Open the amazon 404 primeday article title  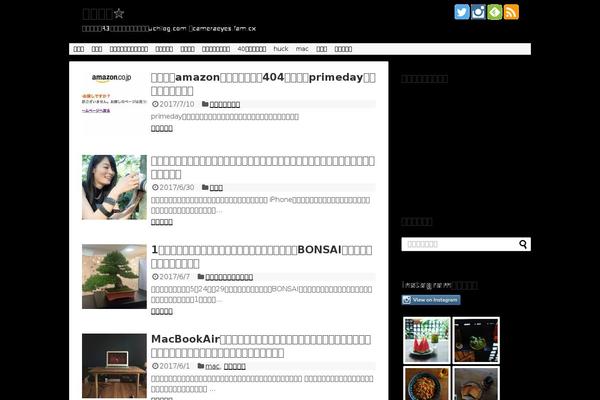[x=263, y=84]
